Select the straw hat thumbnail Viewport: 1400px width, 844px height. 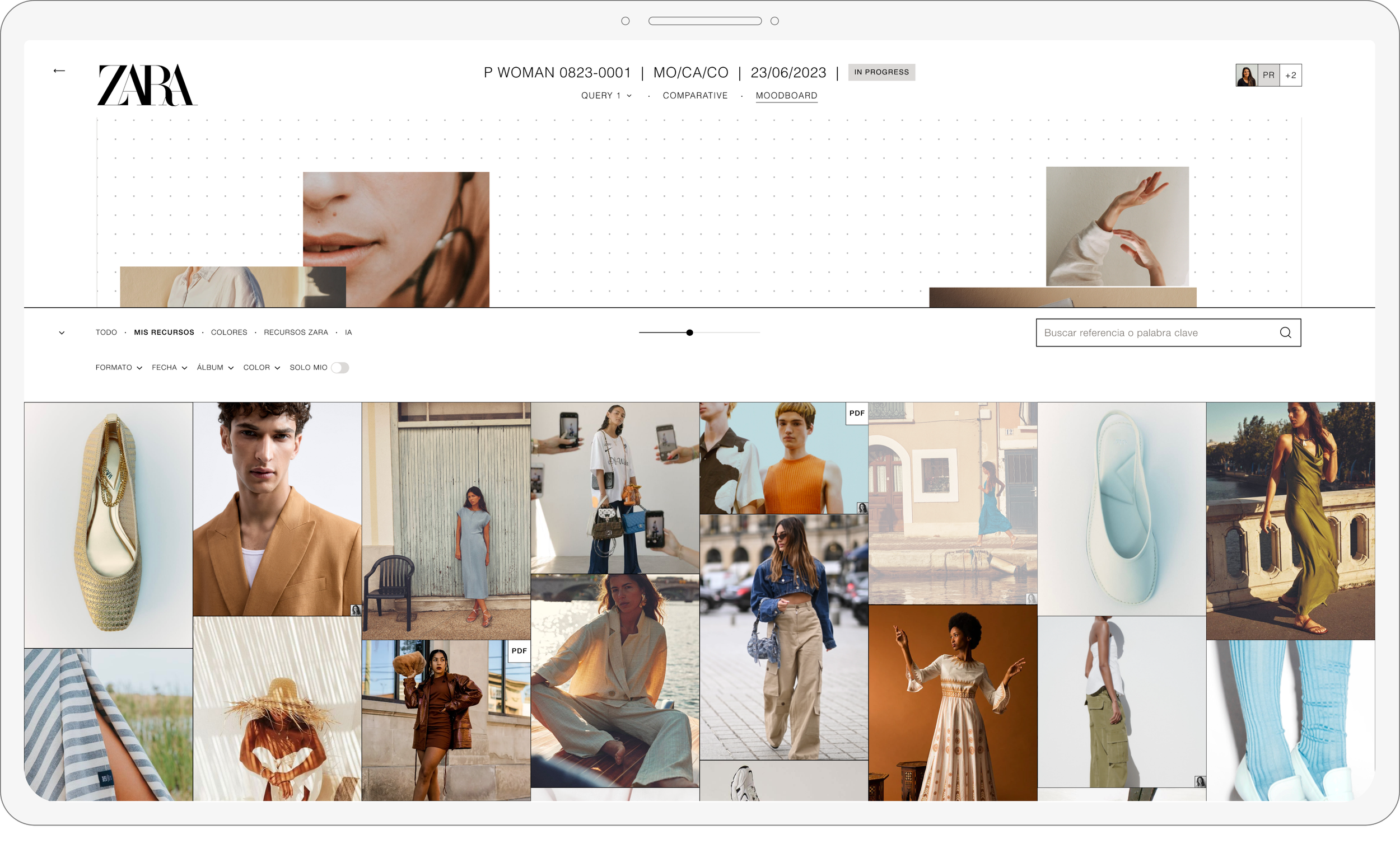click(277, 709)
